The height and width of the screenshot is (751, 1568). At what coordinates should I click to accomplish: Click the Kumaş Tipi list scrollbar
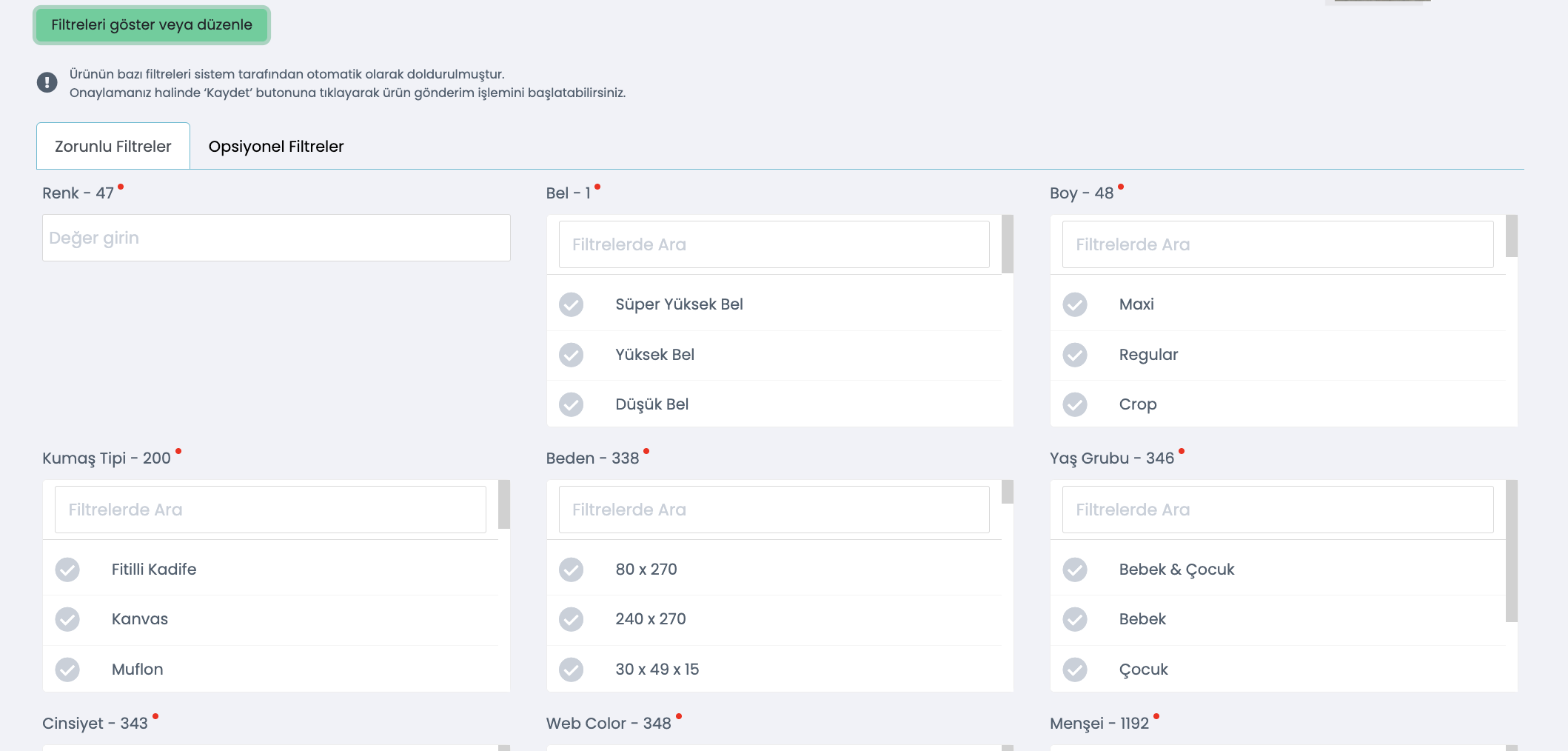point(504,504)
